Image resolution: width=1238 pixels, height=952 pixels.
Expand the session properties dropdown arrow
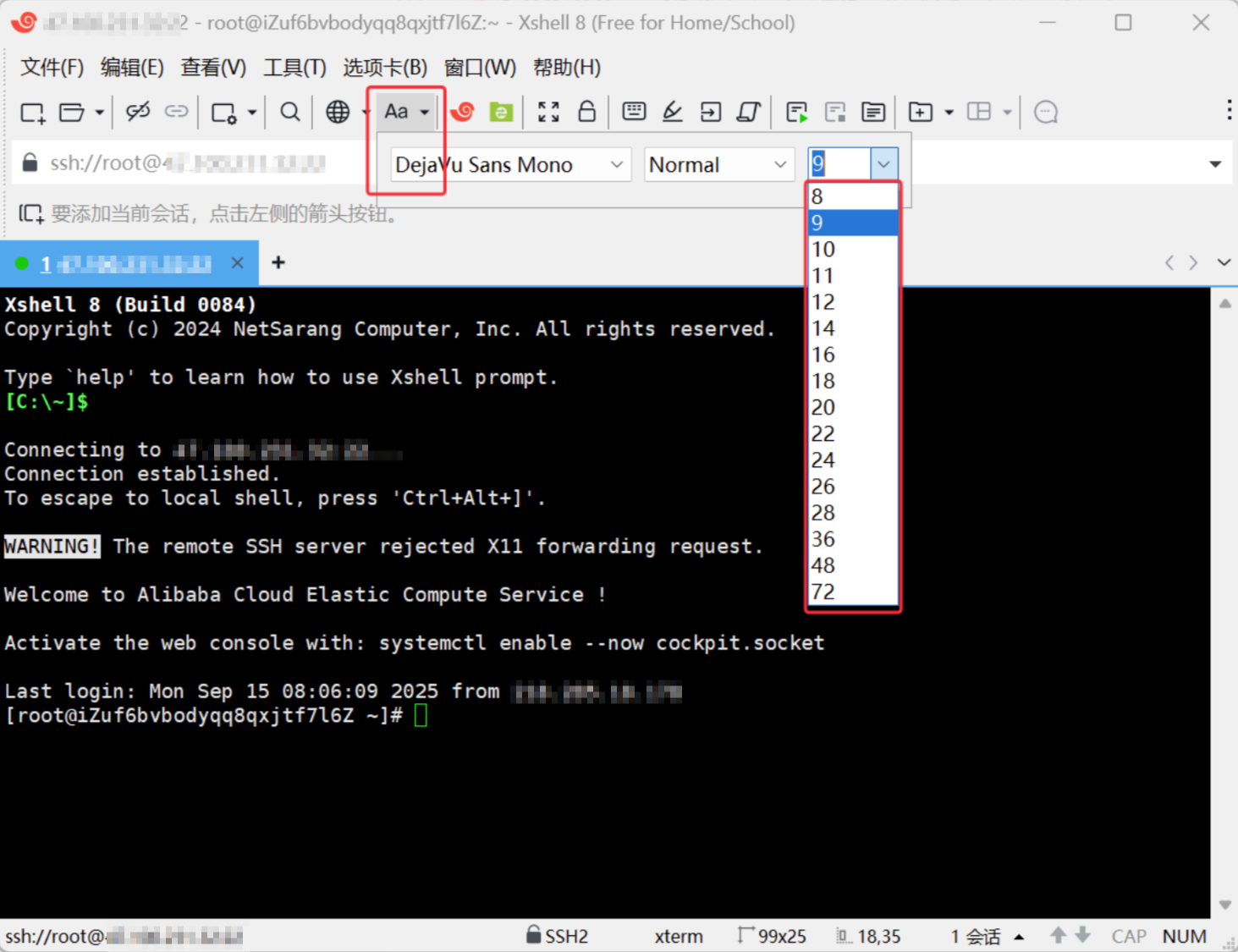(251, 113)
